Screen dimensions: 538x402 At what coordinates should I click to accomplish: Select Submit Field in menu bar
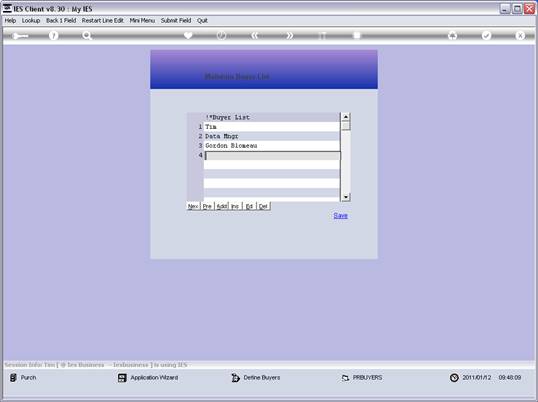(x=176, y=21)
